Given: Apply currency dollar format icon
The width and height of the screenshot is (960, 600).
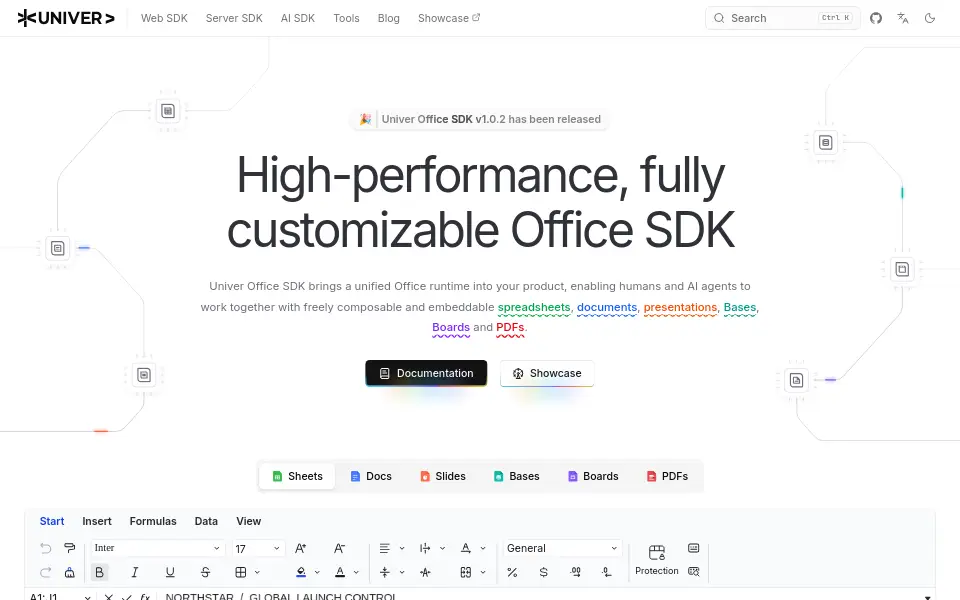Looking at the screenshot, I should [x=544, y=572].
